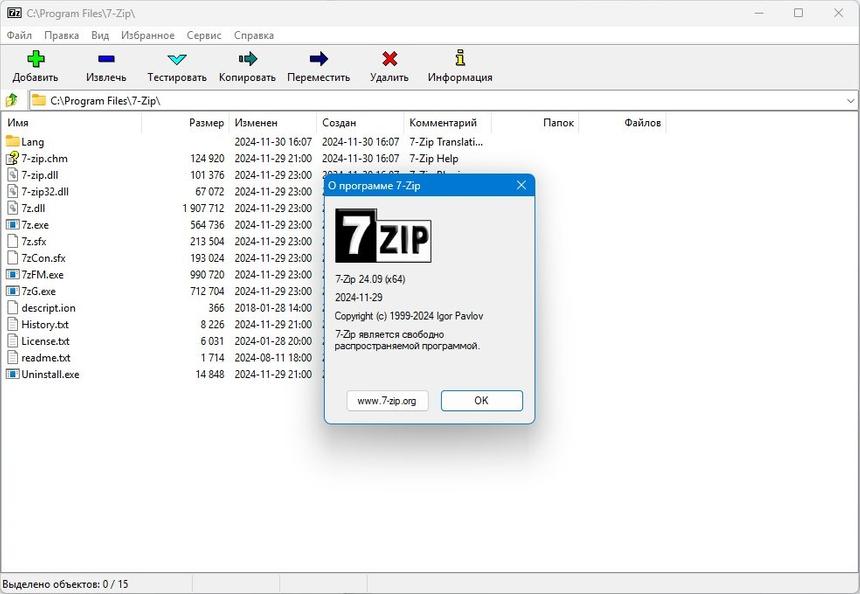Click the Копировать (Copy) toolbar icon
Viewport: 860px width, 594px height.
pos(246,60)
